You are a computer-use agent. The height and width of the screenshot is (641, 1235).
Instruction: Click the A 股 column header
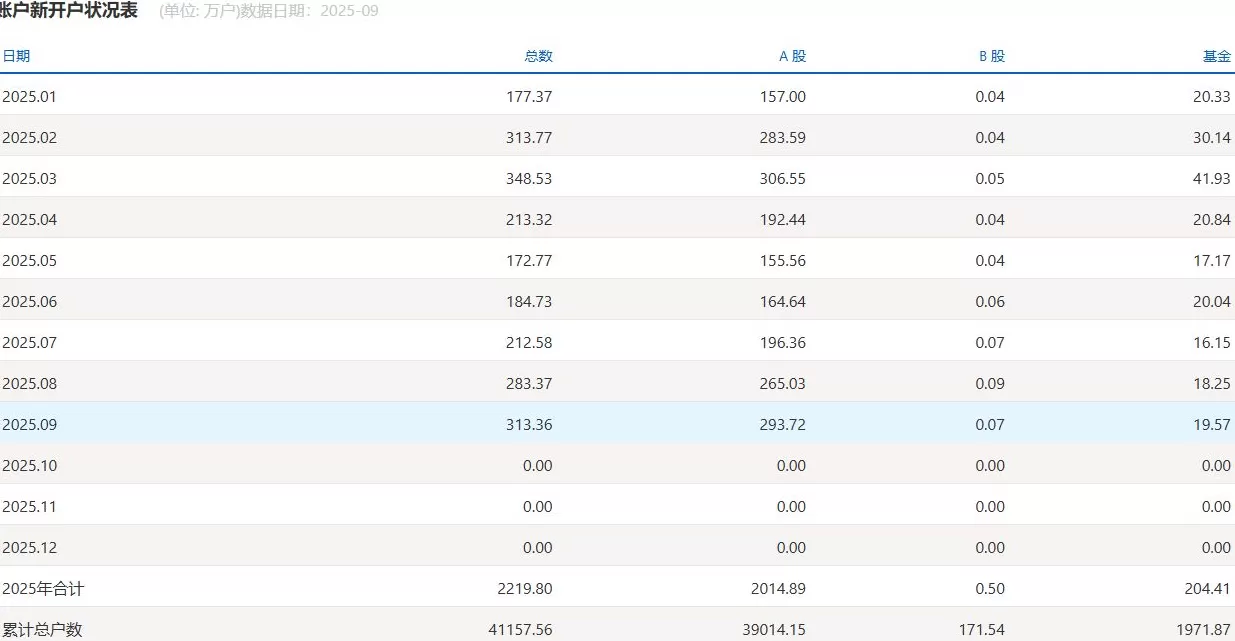792,56
